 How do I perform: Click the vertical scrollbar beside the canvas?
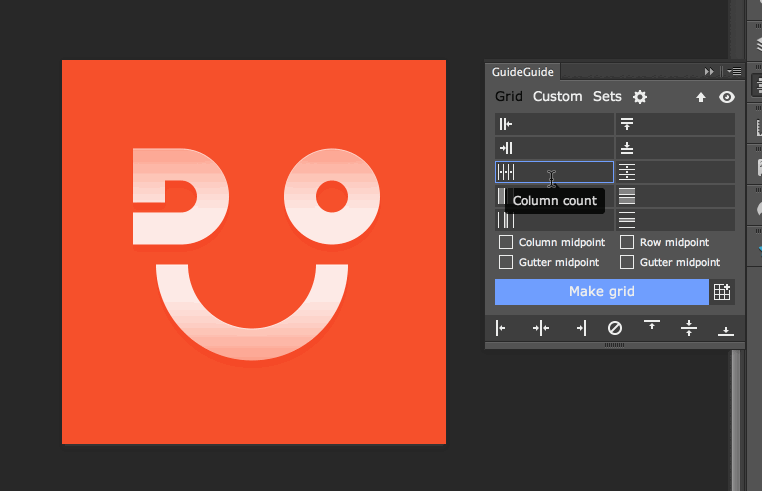(736, 421)
